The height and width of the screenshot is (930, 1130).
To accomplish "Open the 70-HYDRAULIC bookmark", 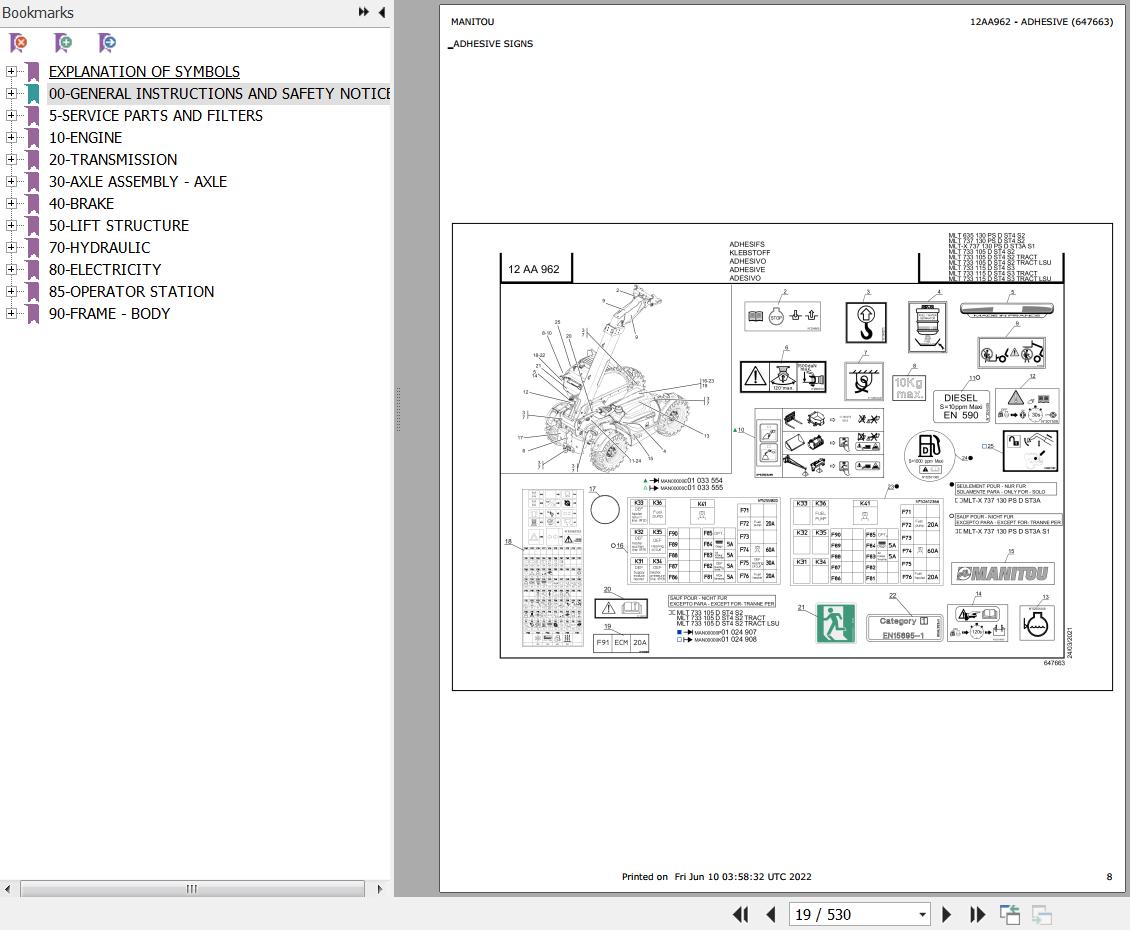I will coord(99,248).
